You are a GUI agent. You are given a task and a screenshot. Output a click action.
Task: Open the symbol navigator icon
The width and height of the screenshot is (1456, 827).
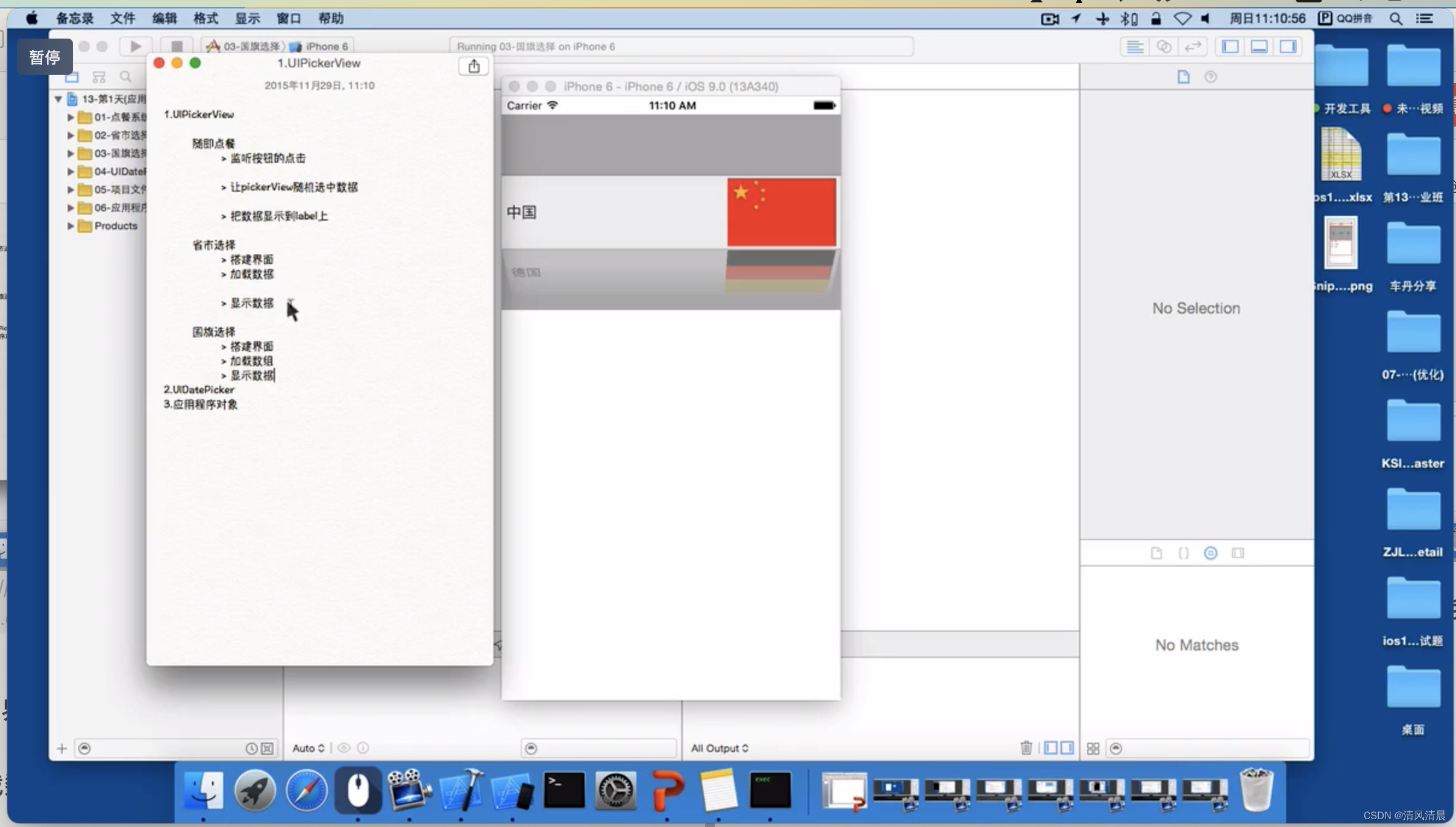pyautogui.click(x=99, y=77)
